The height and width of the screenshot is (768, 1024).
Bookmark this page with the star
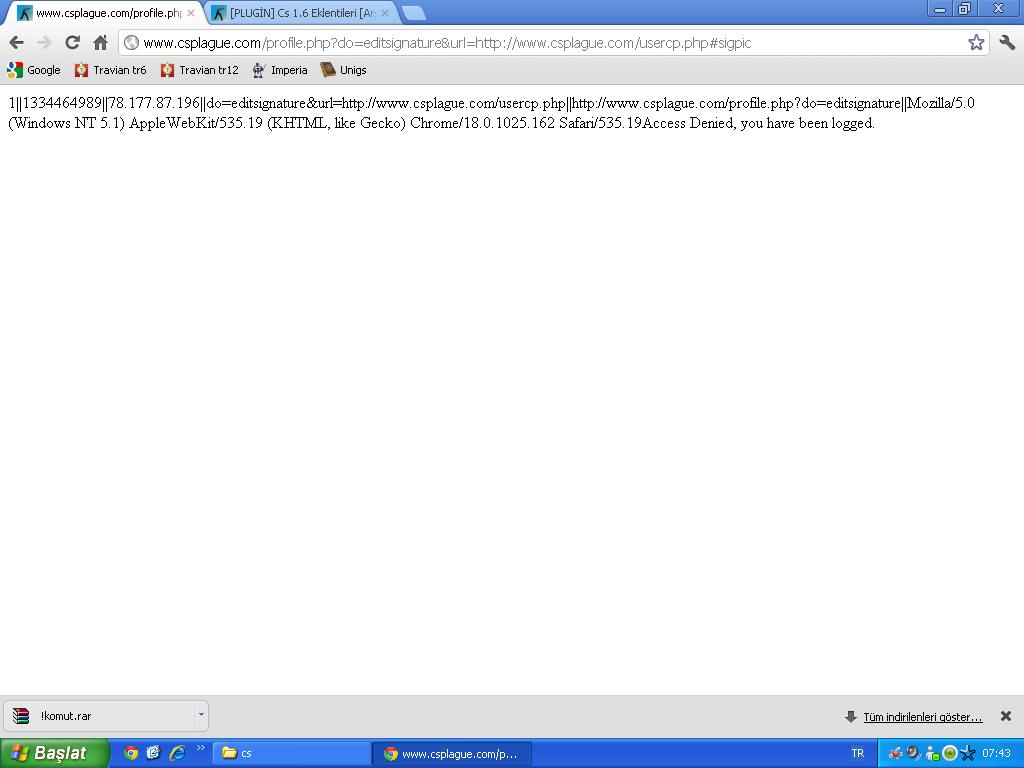coord(976,42)
